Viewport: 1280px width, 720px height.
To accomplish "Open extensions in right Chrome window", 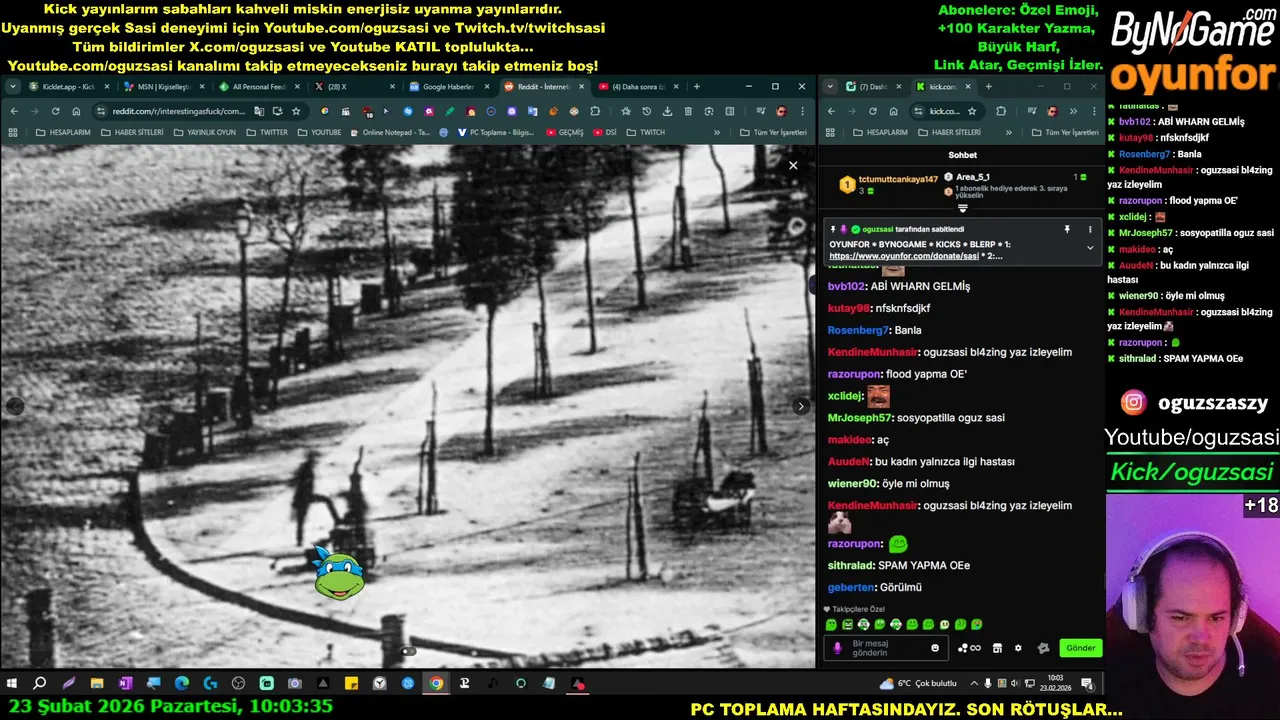I will point(1001,111).
